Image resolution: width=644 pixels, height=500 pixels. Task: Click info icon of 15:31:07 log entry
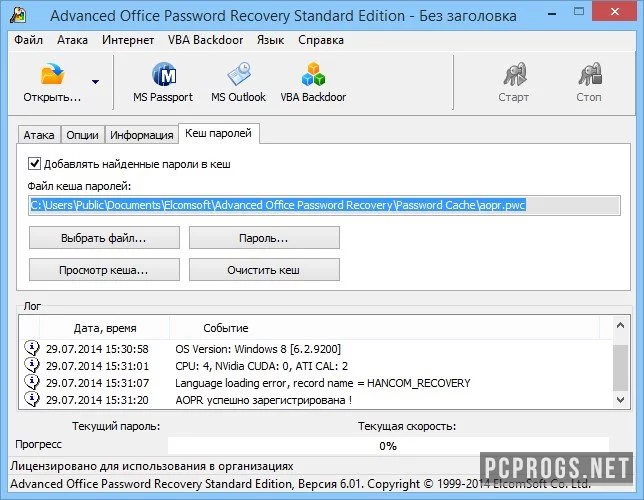[32, 382]
